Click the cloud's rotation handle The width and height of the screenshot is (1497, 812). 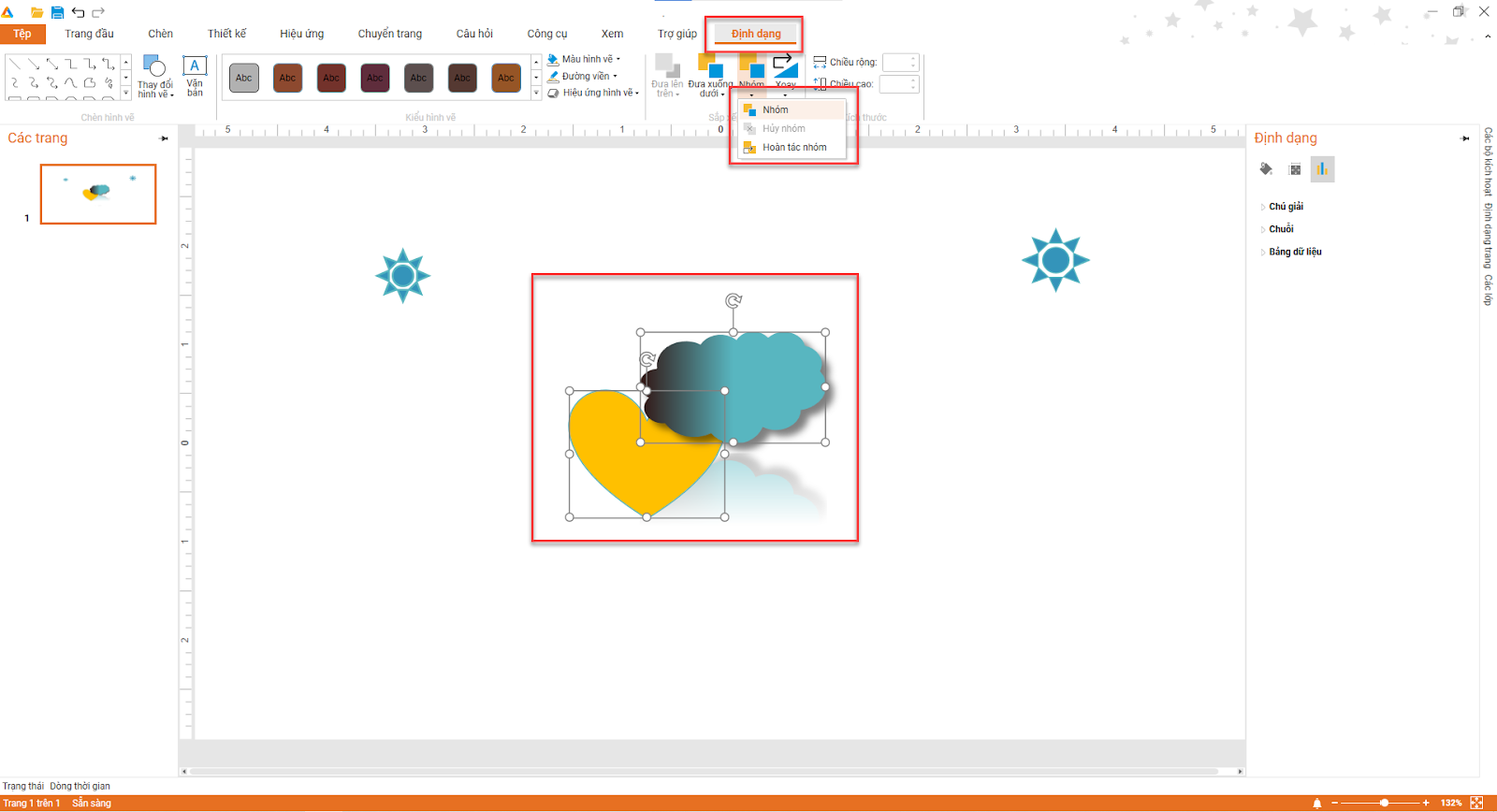coord(734,300)
